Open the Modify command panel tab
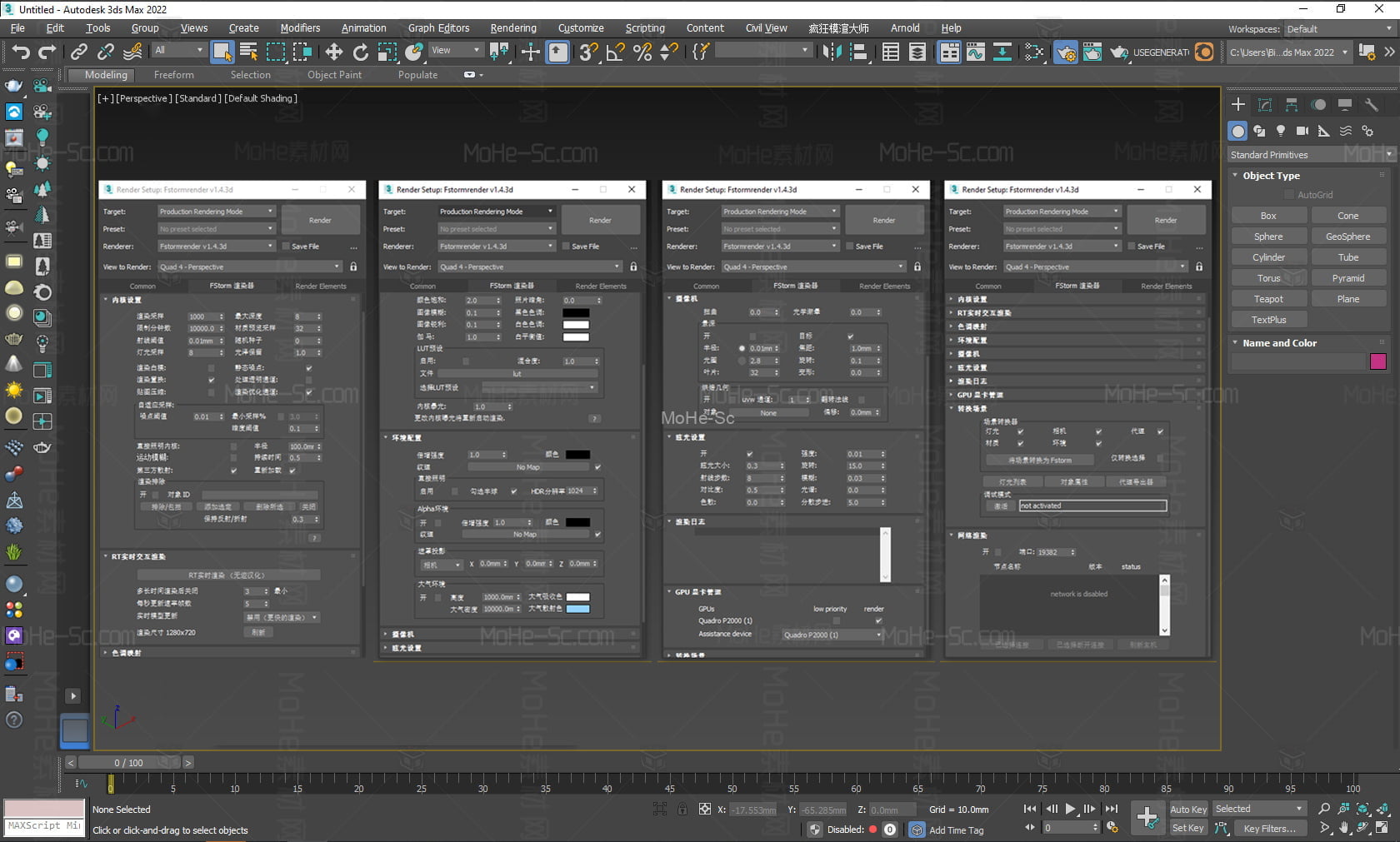 click(x=1265, y=105)
